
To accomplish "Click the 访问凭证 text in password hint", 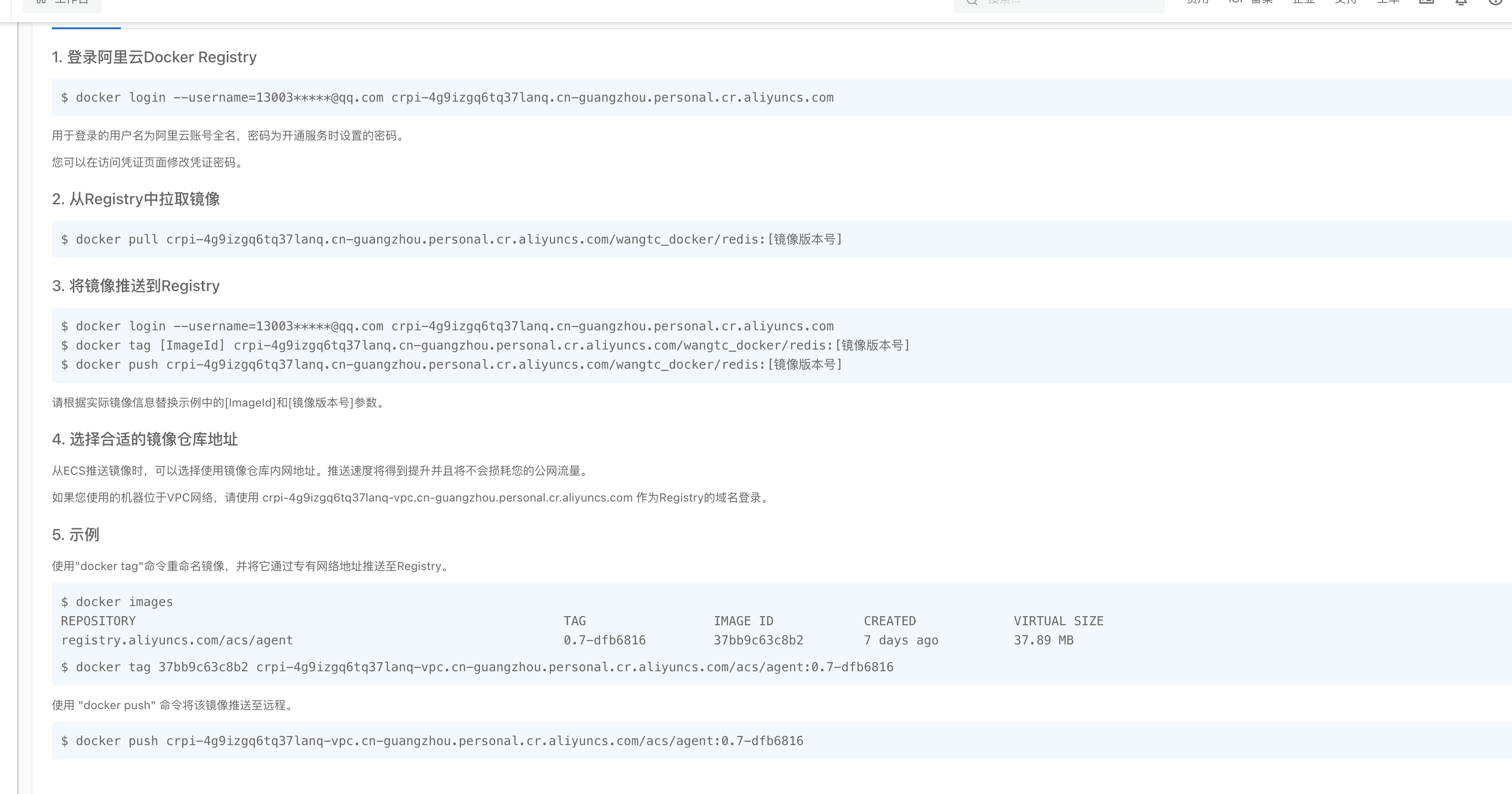I will pyautogui.click(x=121, y=163).
